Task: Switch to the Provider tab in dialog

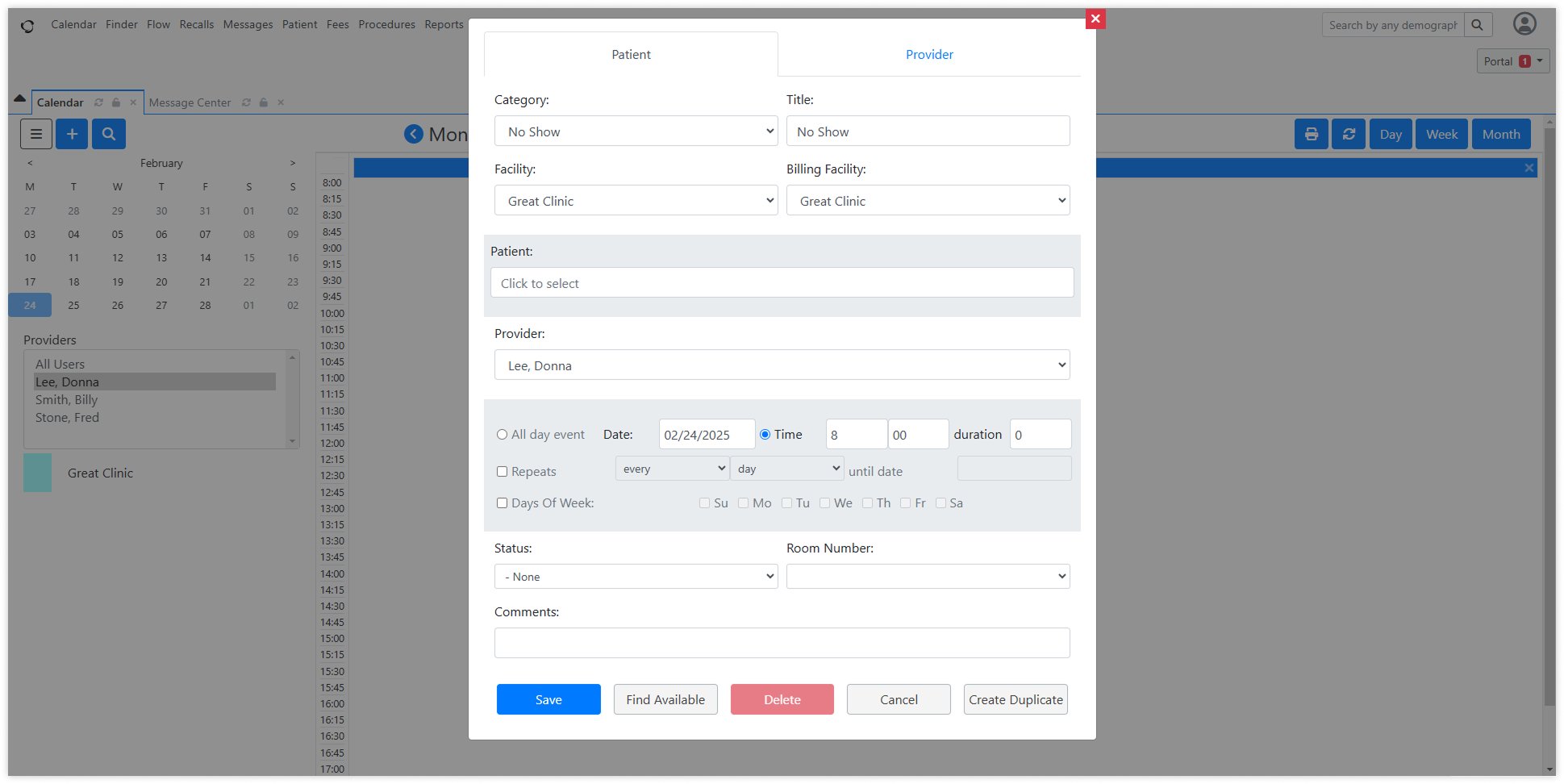Action: coord(929,54)
